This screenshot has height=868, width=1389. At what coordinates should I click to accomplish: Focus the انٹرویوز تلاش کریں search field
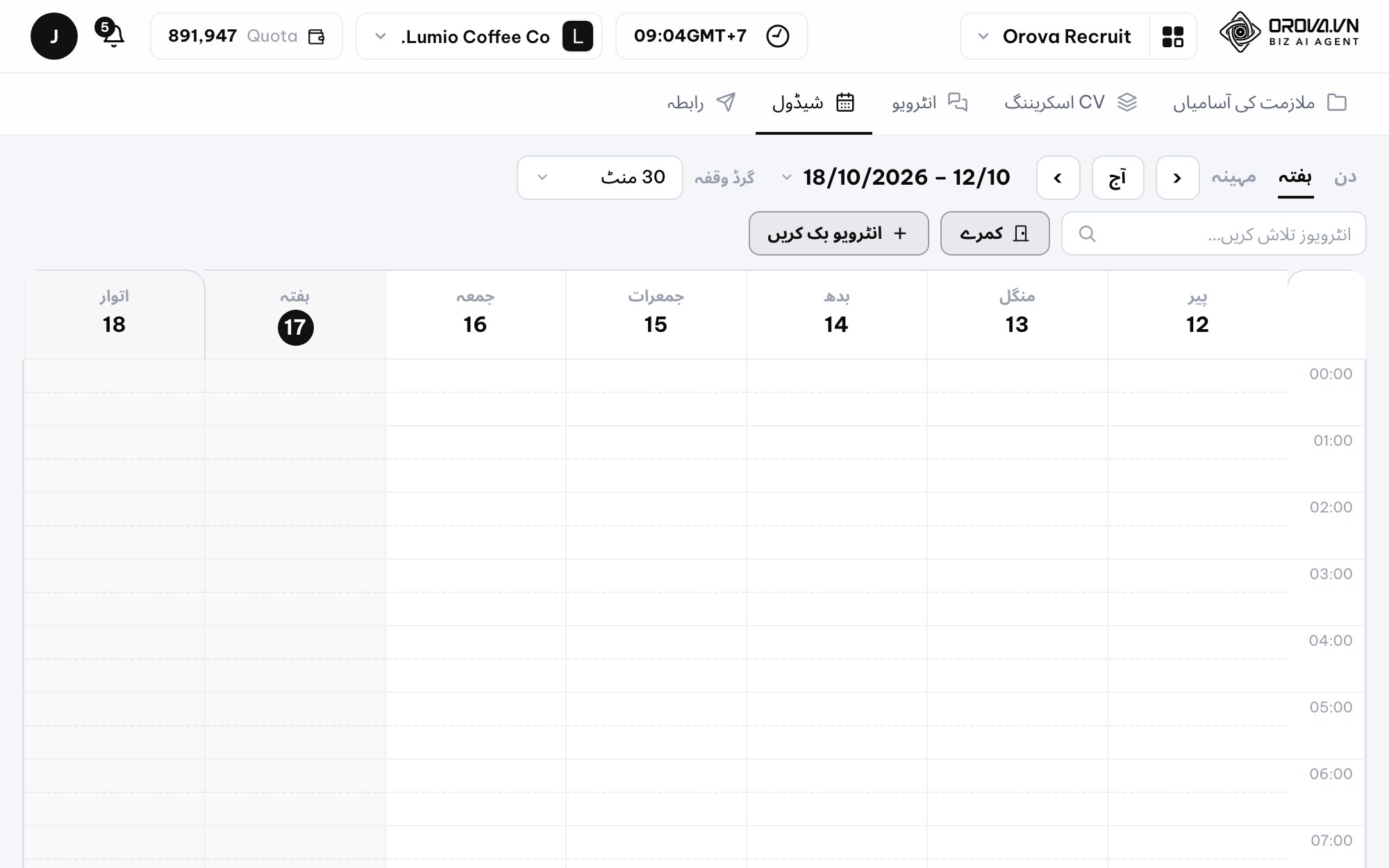tap(1213, 234)
